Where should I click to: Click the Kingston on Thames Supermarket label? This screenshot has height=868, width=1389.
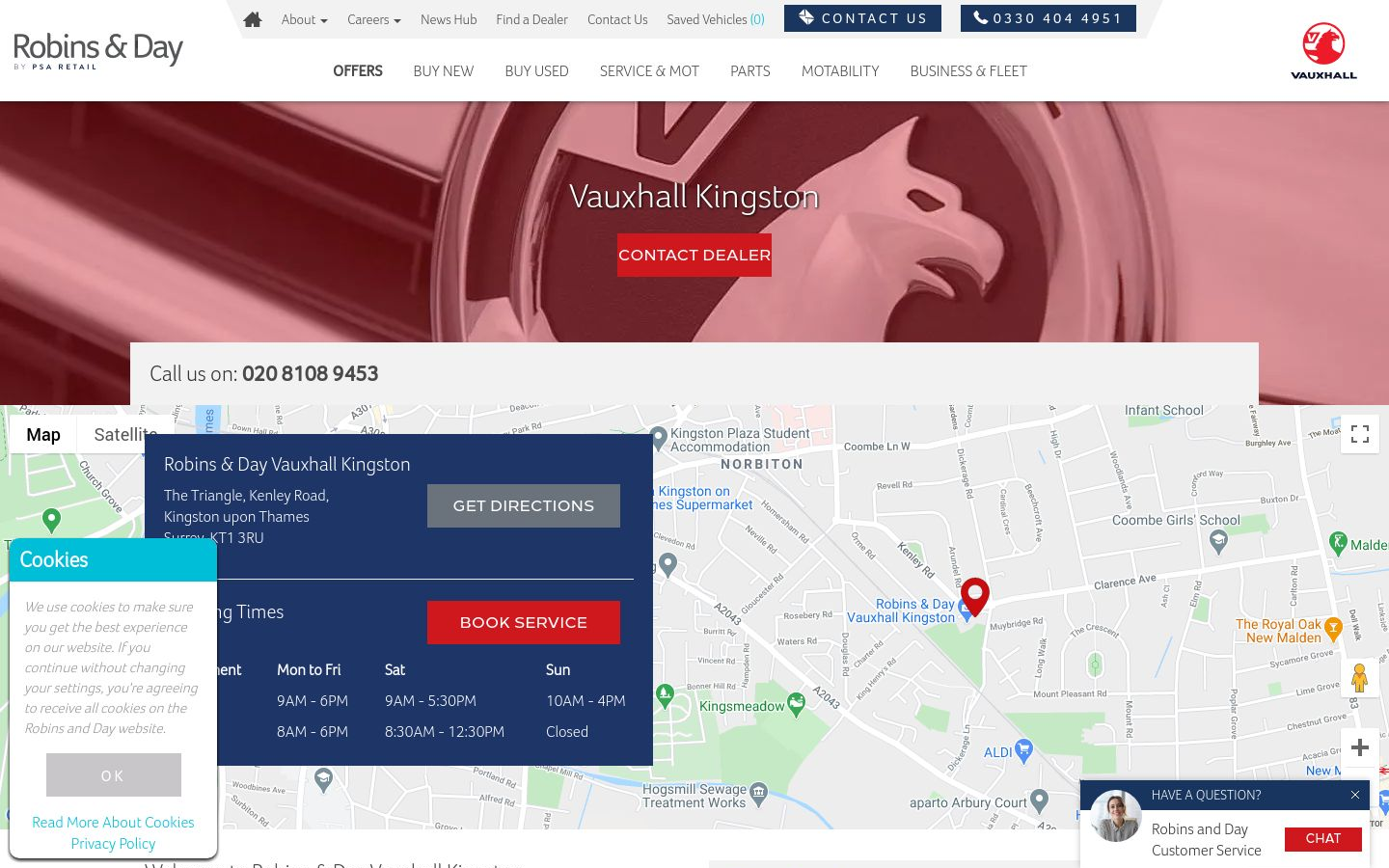[704, 498]
